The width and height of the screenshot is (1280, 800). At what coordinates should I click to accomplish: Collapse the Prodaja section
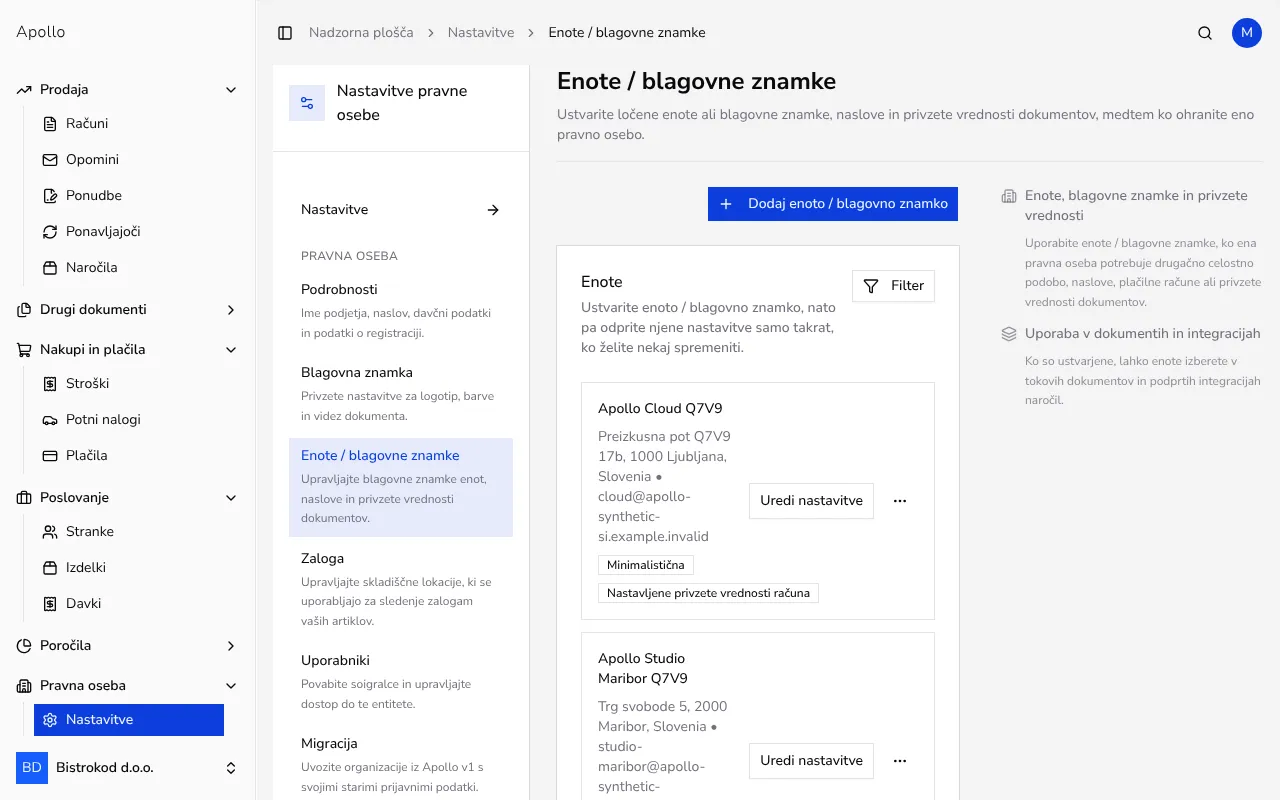pyautogui.click(x=128, y=90)
